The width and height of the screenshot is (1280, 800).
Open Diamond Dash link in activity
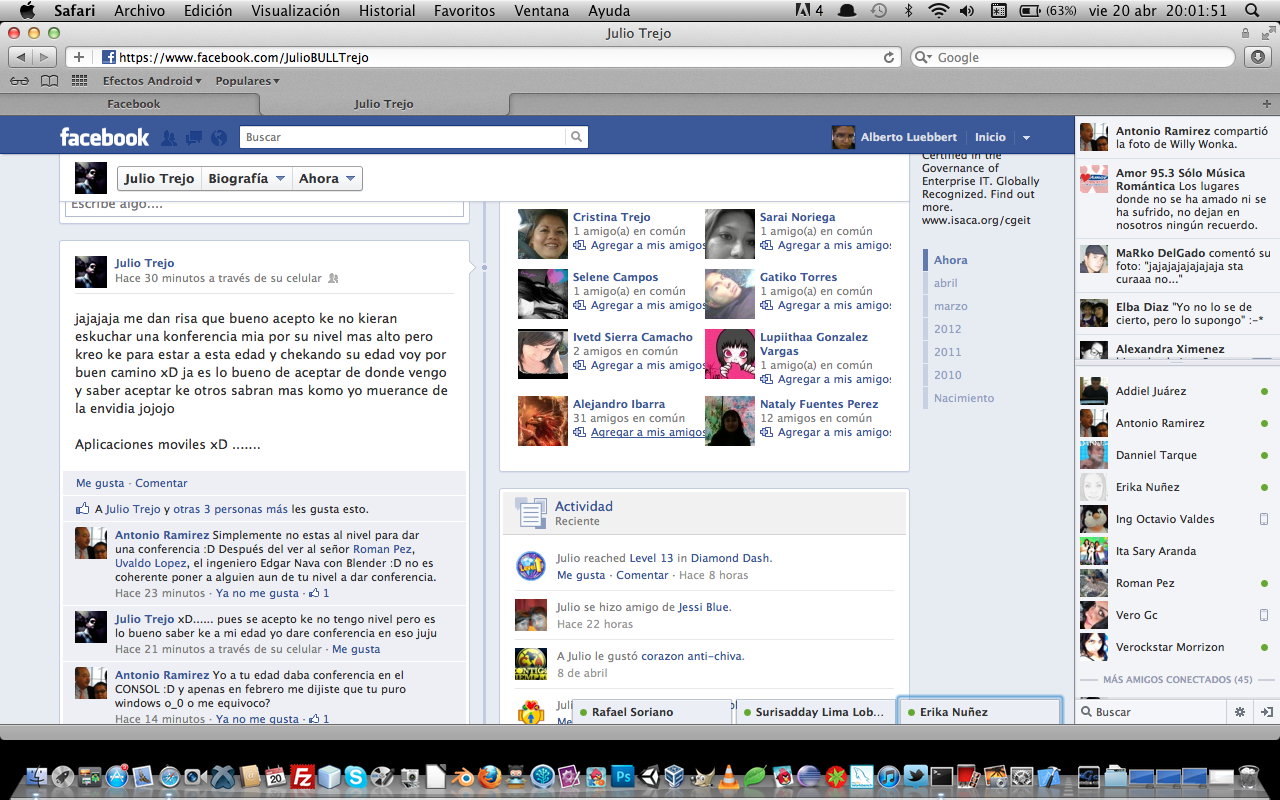click(730, 558)
